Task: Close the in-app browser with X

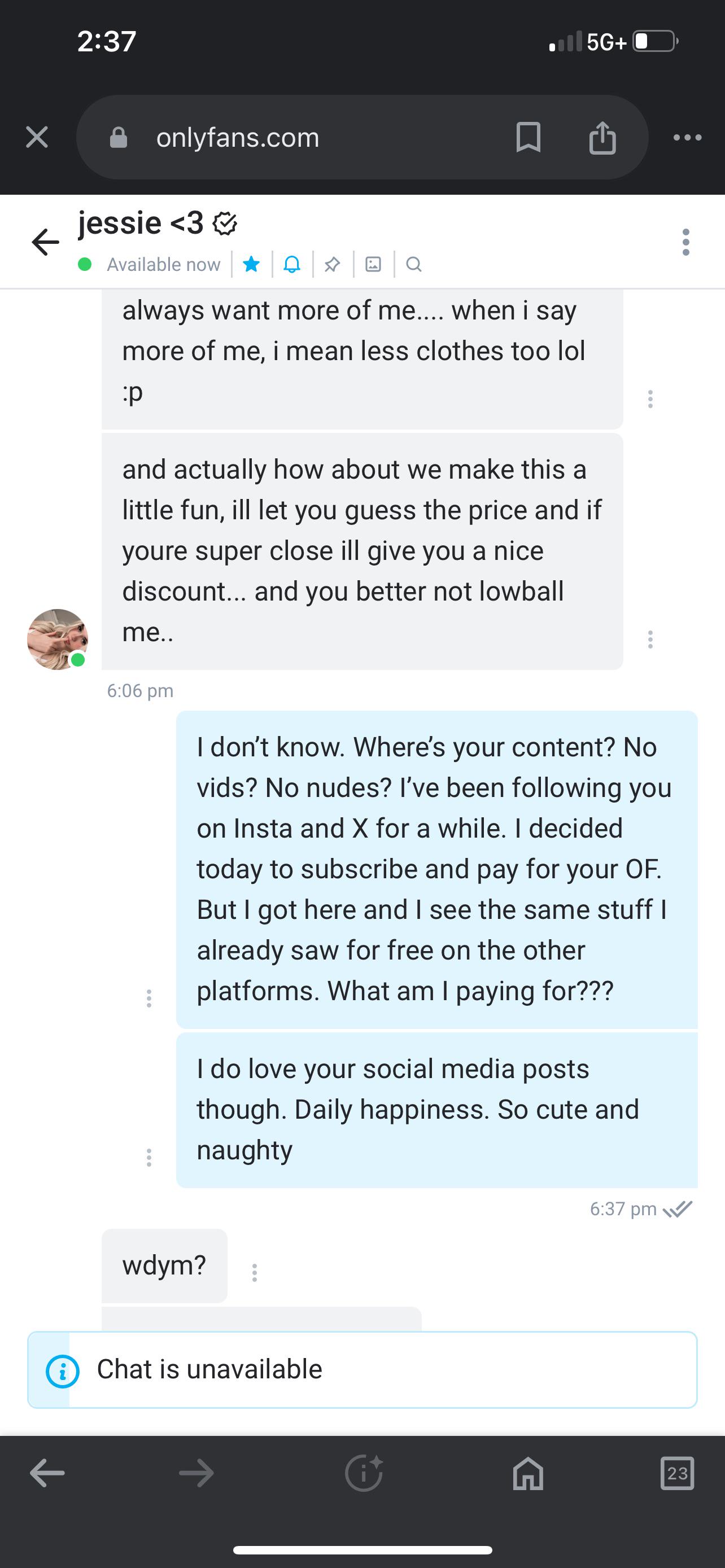Action: click(x=37, y=137)
